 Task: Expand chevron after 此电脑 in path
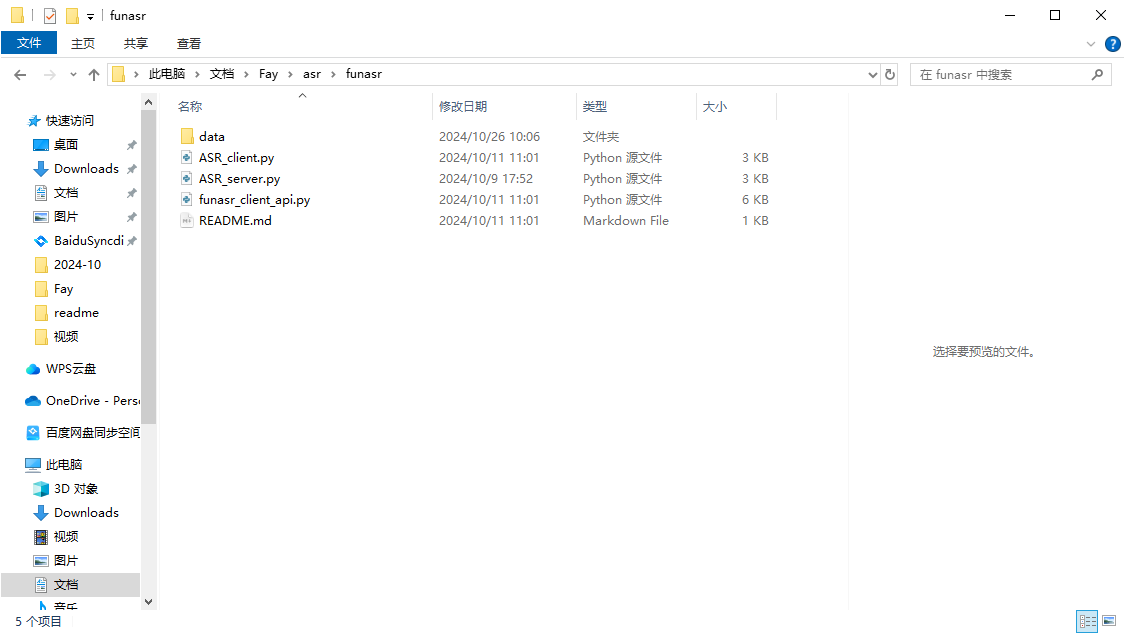coord(197,75)
